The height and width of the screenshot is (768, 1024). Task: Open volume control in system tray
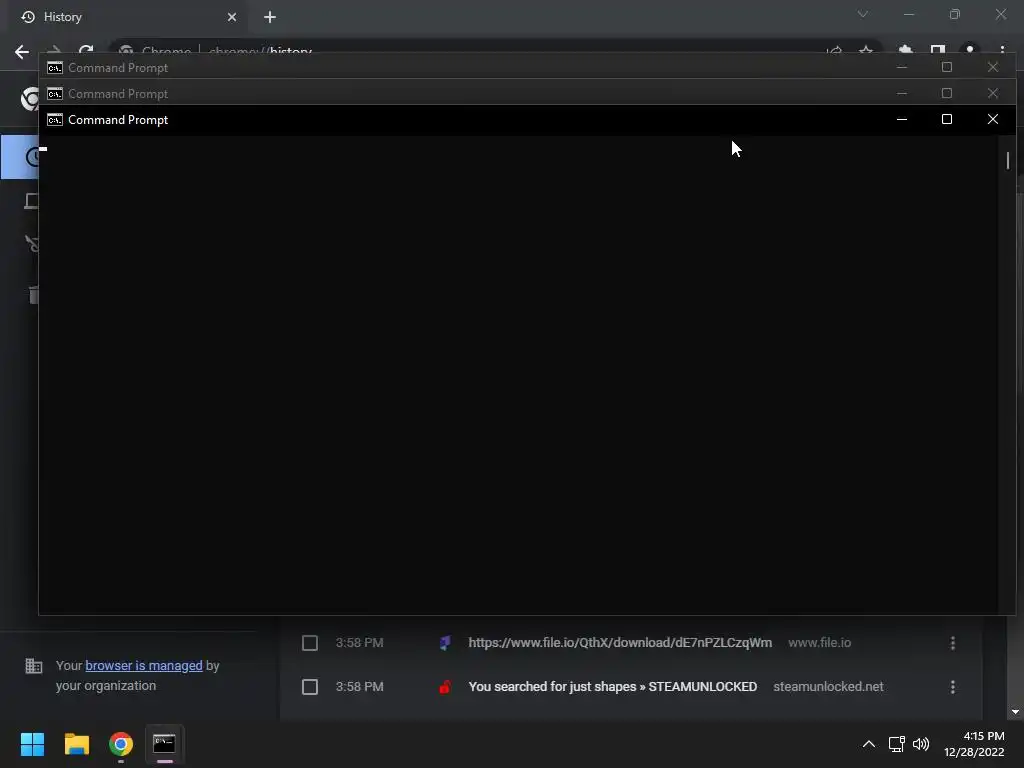(x=921, y=744)
